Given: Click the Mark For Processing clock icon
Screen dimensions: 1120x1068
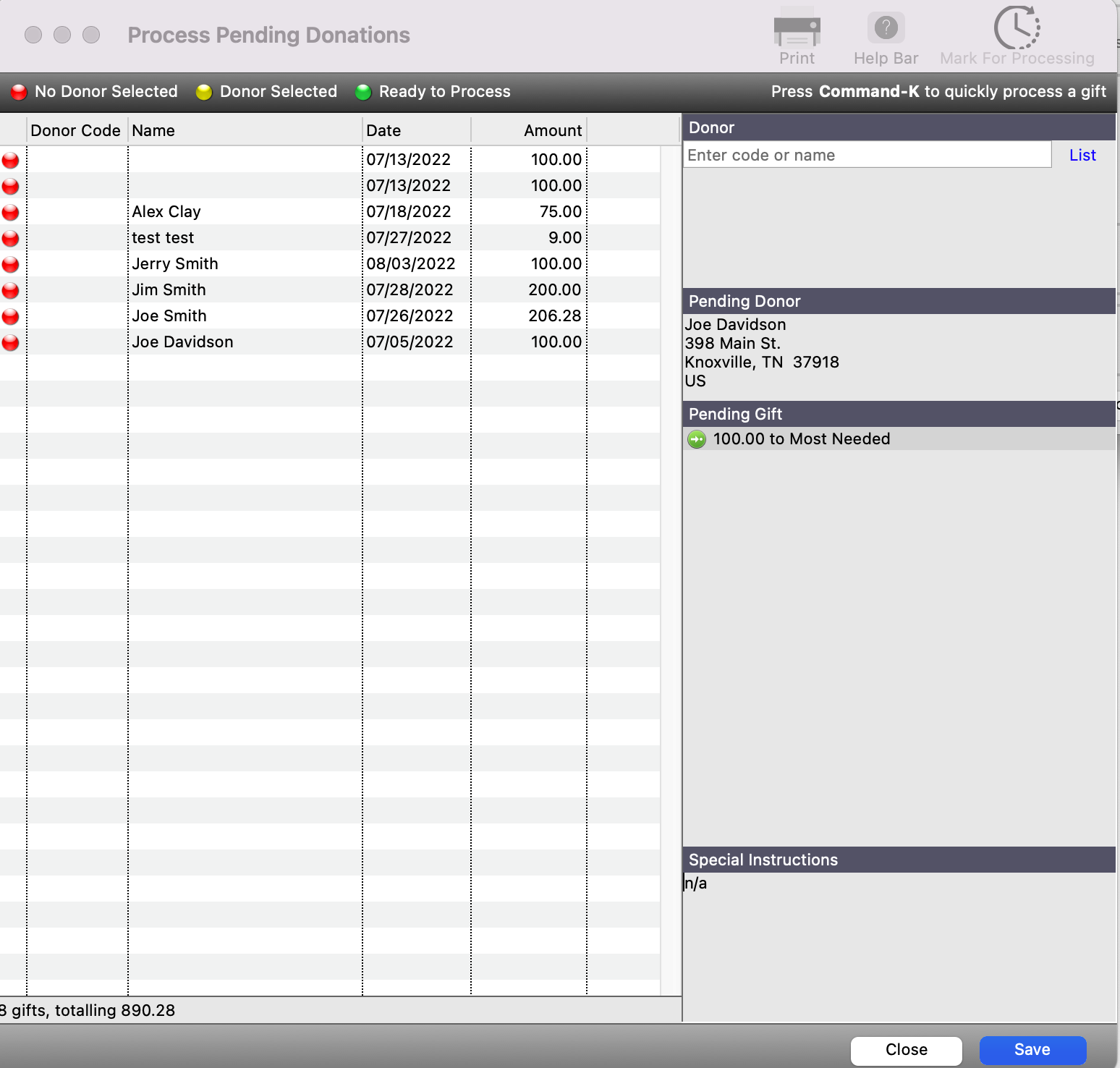Looking at the screenshot, I should coord(1017,29).
